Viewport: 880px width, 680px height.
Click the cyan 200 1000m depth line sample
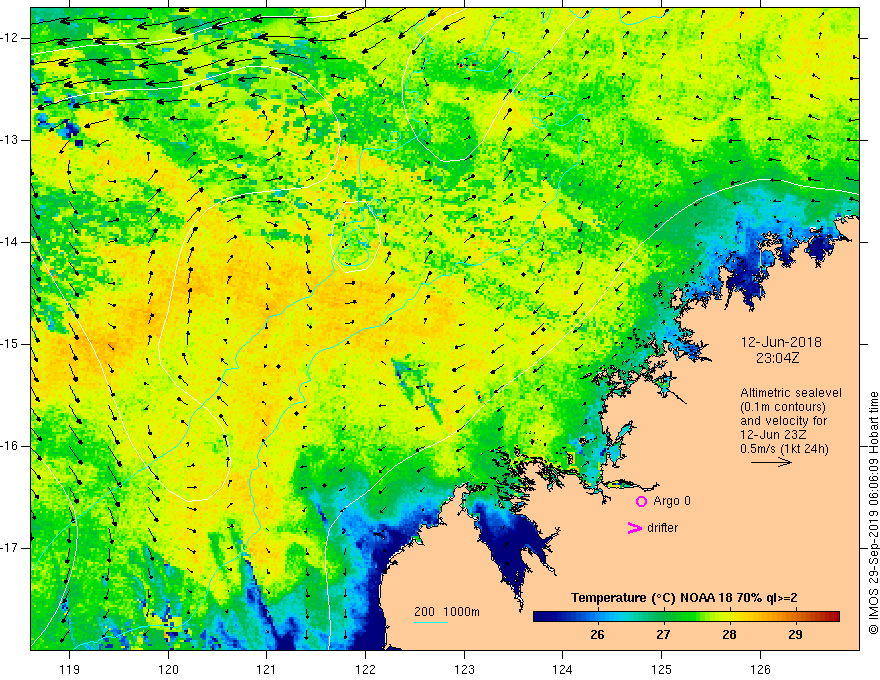431,622
